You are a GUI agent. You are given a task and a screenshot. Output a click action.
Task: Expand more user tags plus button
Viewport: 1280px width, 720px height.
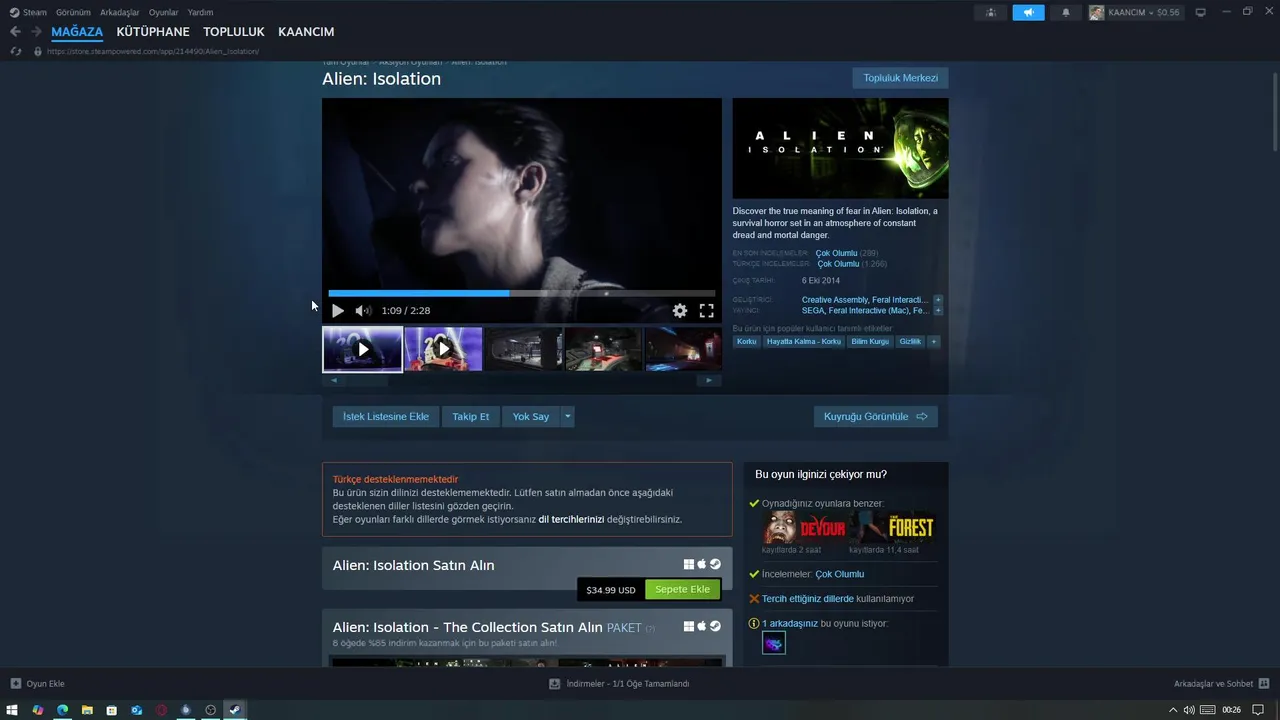934,342
